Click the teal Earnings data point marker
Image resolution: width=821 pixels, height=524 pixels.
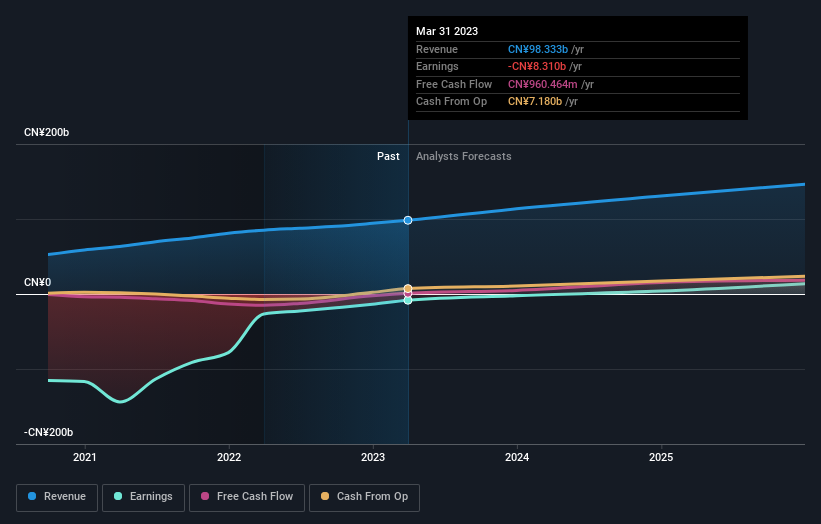(408, 300)
